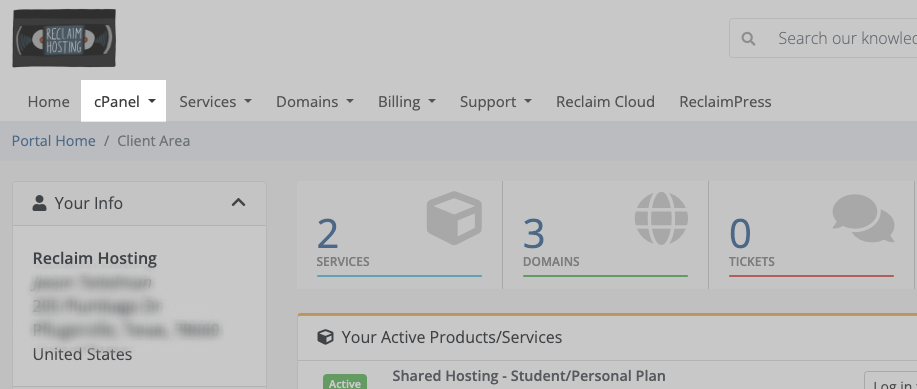This screenshot has width=917, height=389.
Task: Open the Domains dropdown menu
Action: pos(315,101)
